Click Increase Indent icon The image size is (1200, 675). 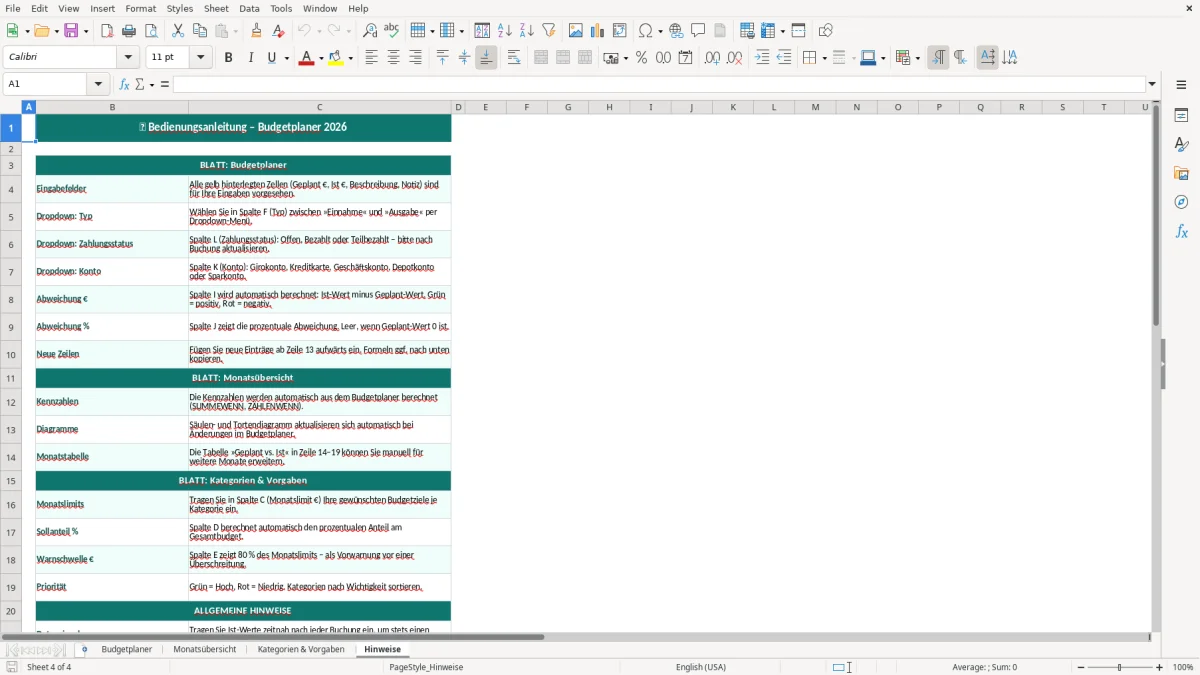pyautogui.click(x=762, y=58)
